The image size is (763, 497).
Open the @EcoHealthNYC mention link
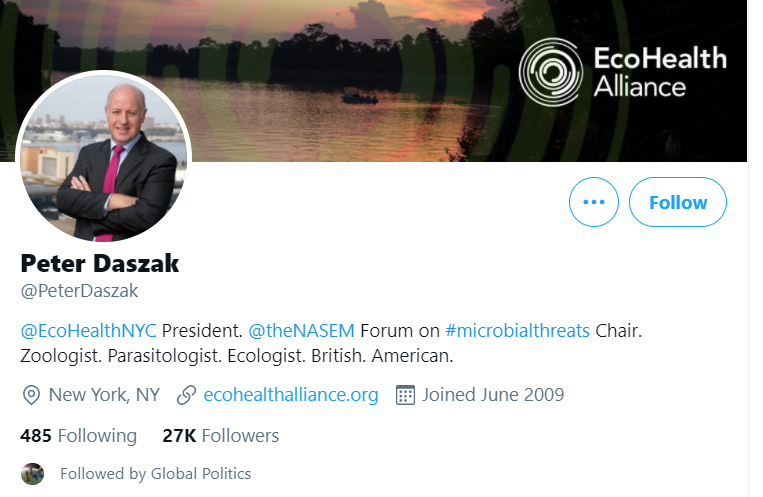point(88,331)
